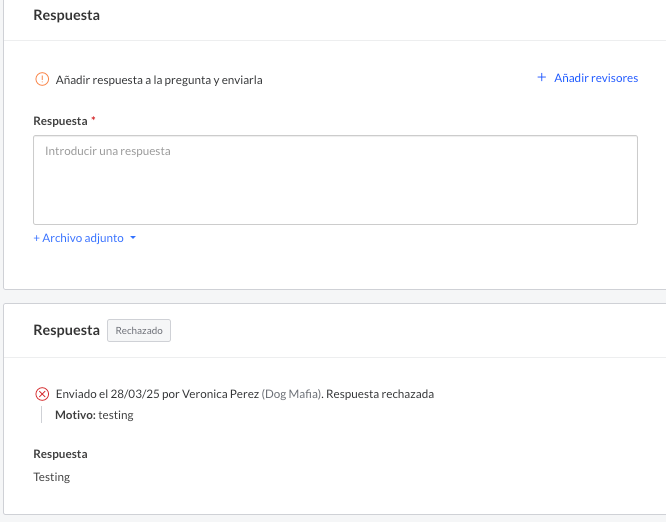Click the Respuesta heading beside the Rechazado badge
The image size is (666, 522).
(x=66, y=330)
